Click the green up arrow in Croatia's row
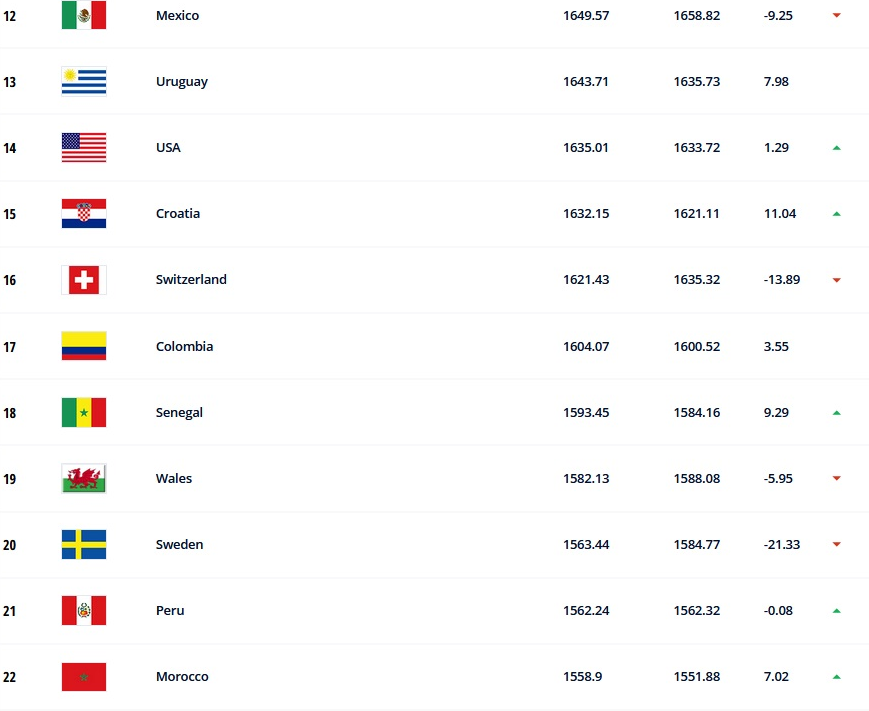The width and height of the screenshot is (869, 711). [x=836, y=213]
